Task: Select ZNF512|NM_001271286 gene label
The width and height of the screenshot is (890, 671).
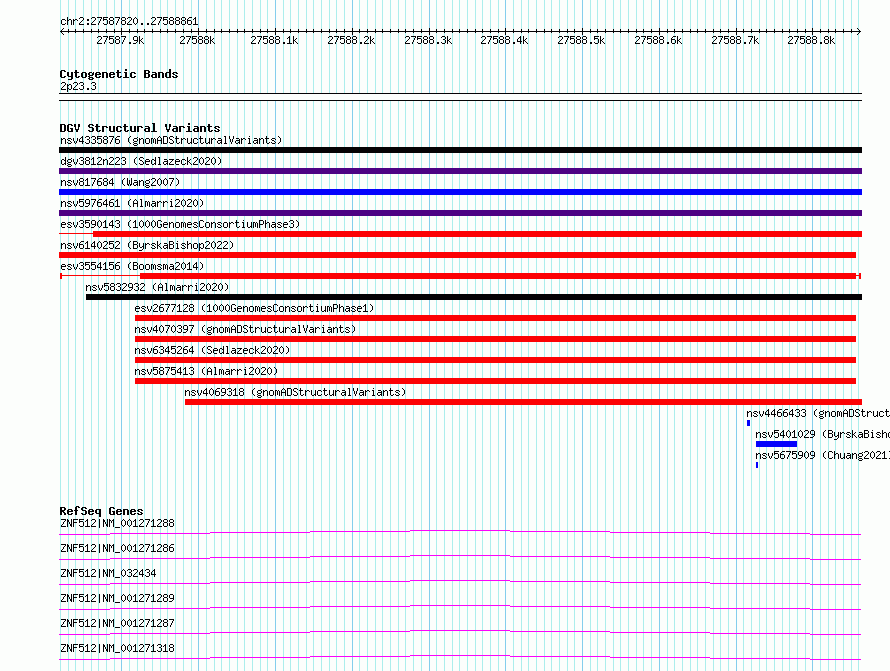Action: pyautogui.click(x=117, y=548)
